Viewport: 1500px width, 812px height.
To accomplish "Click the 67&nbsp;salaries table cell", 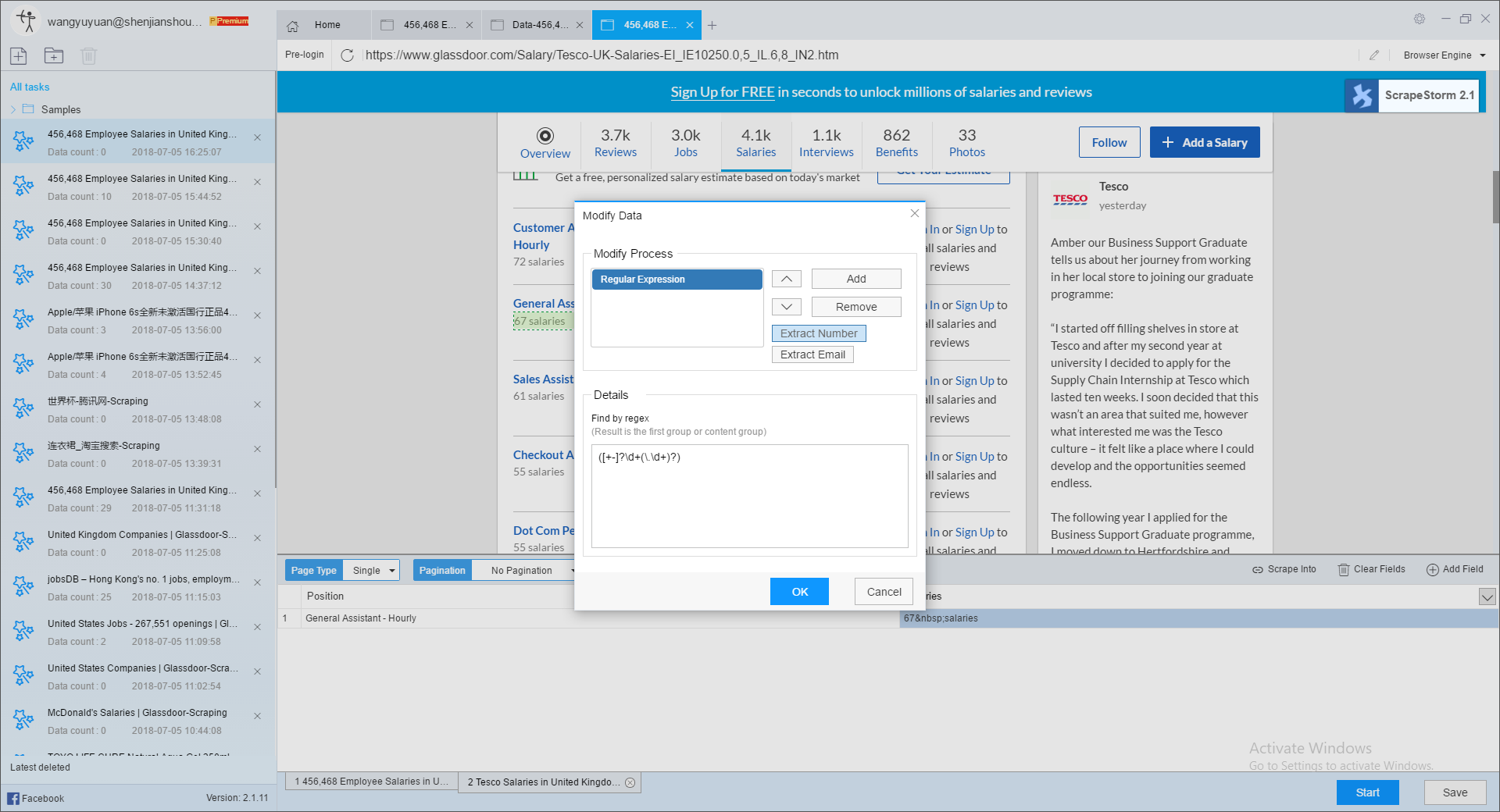I will 1198,618.
